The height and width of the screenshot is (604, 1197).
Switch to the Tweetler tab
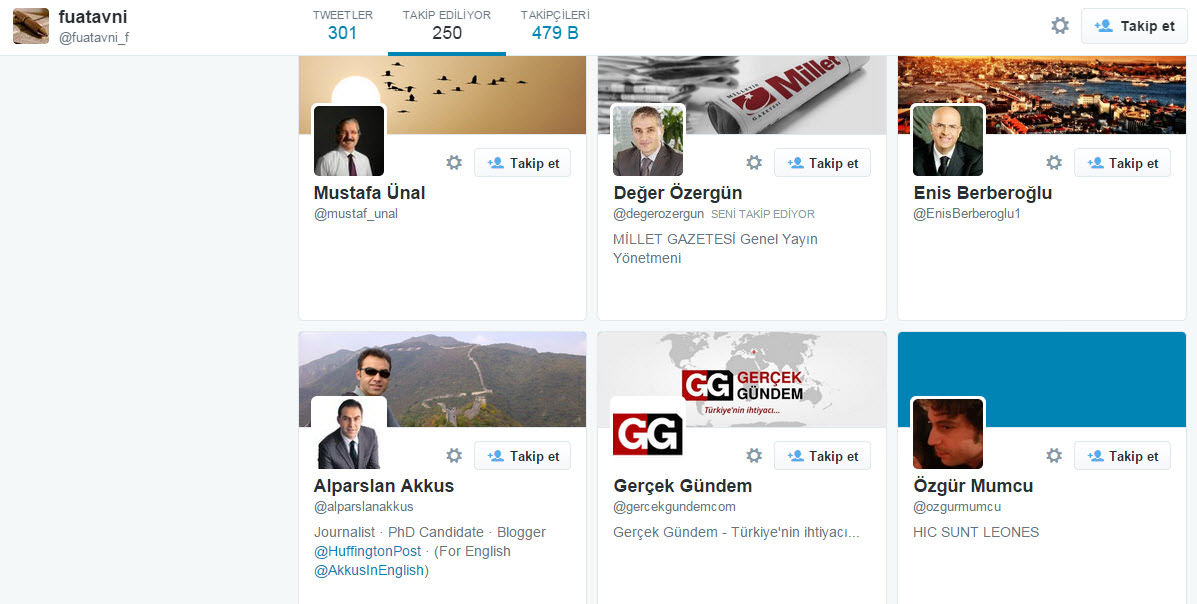point(343,25)
